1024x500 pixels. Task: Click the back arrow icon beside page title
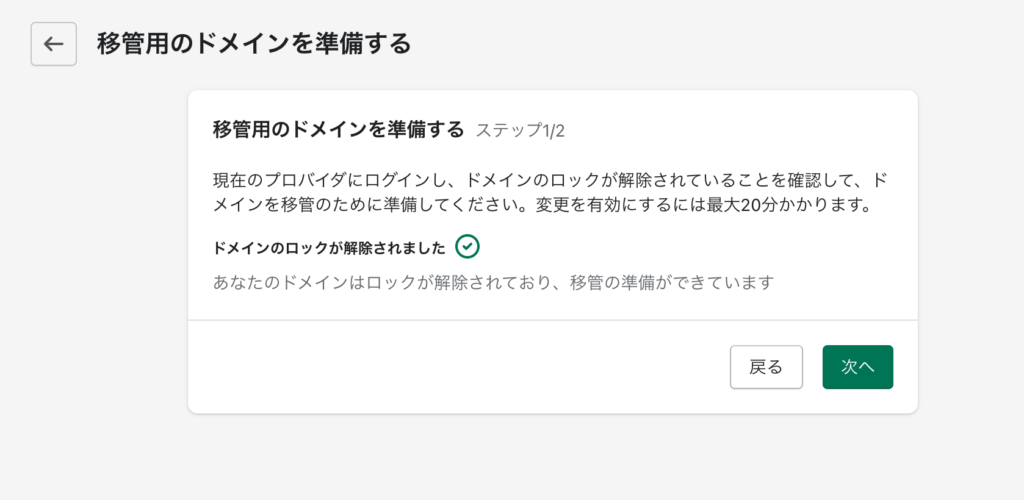tap(54, 44)
